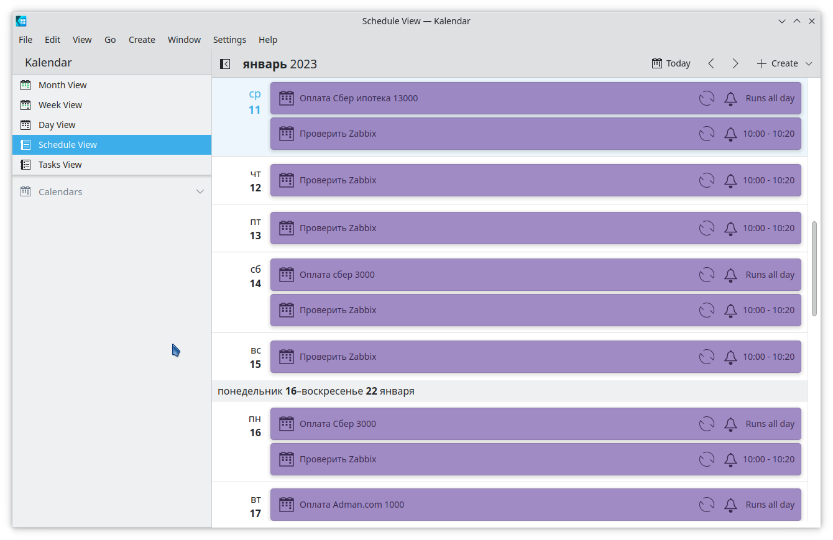The width and height of the screenshot is (833, 540).
Task: Click the Month View icon in sidebar
Action: 26,85
